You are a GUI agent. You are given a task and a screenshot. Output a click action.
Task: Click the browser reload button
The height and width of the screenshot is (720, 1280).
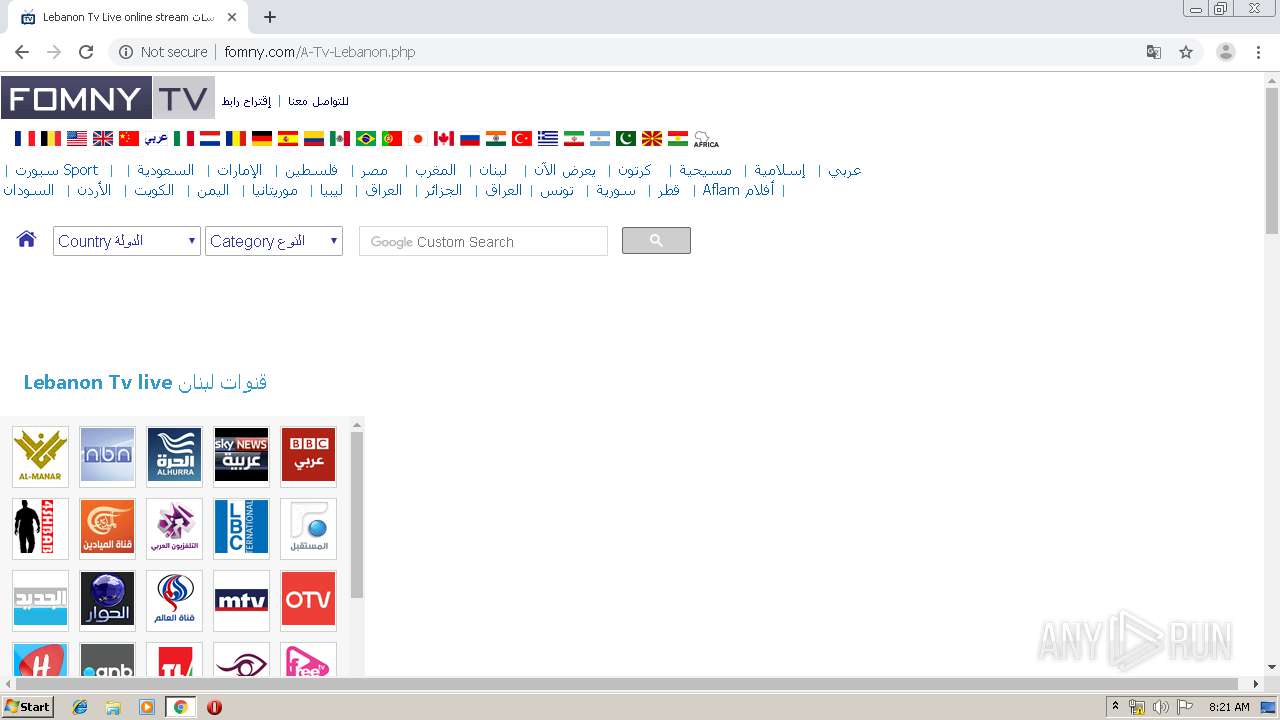click(86, 52)
